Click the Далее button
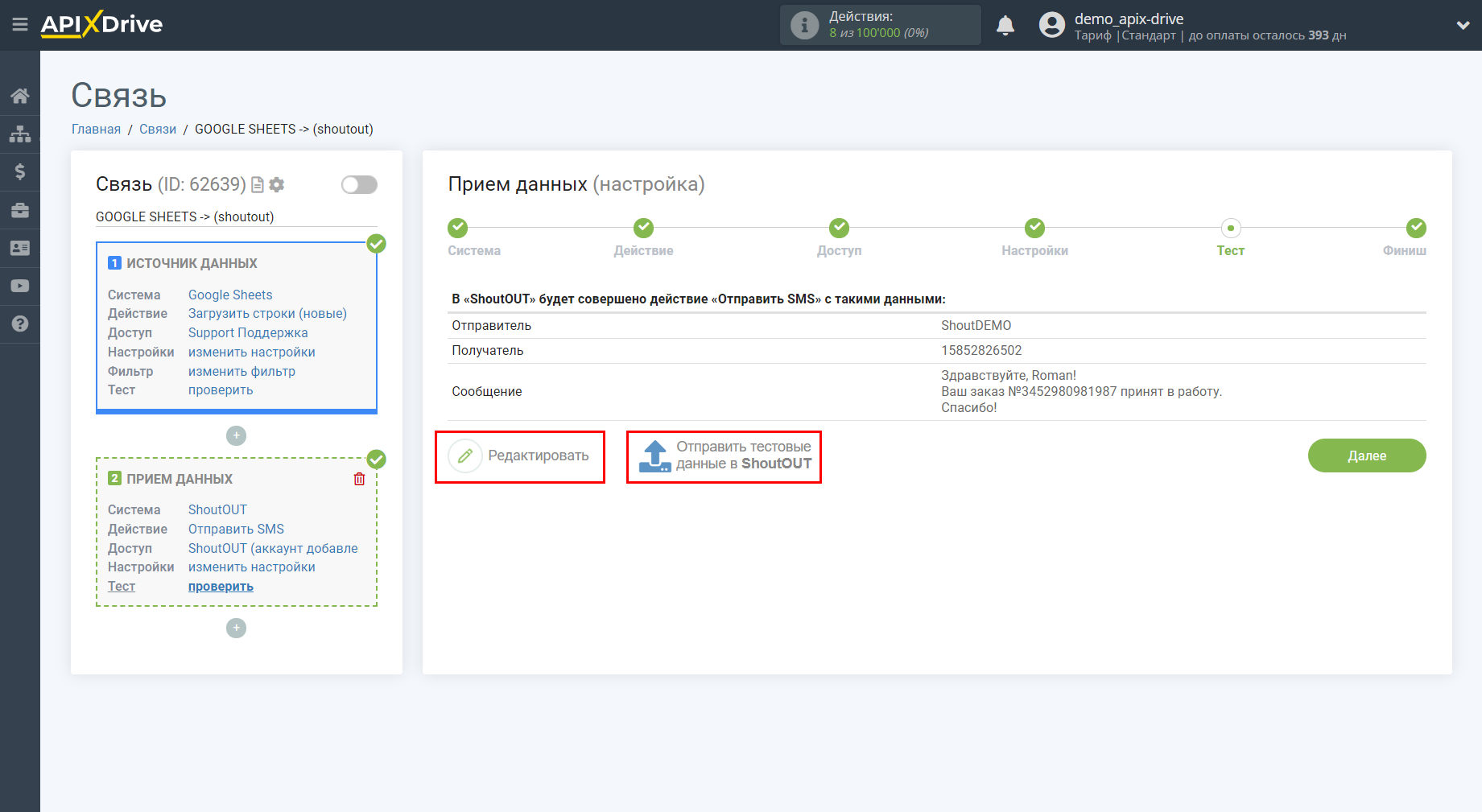This screenshot has height=812, width=1482. point(1367,455)
